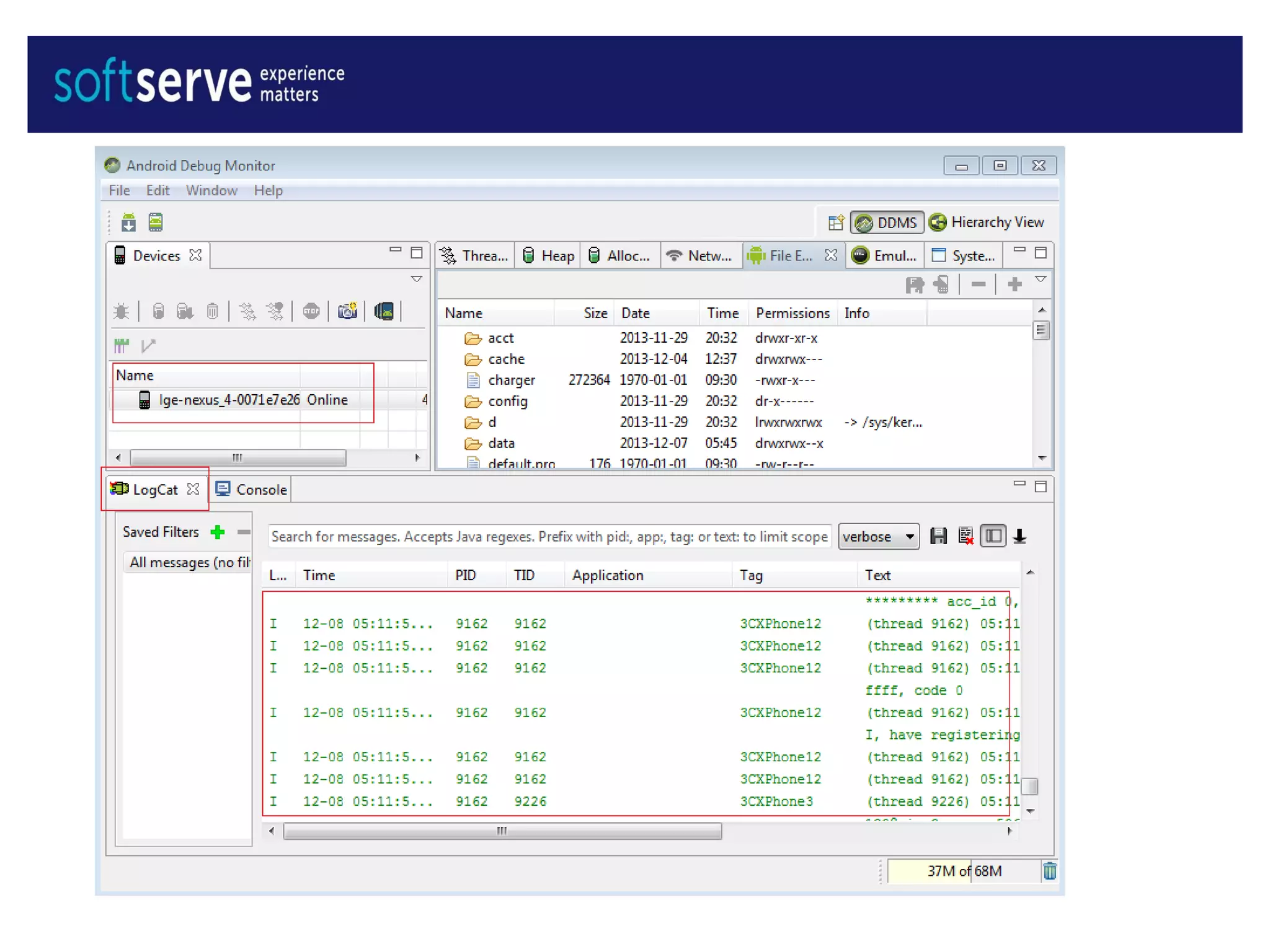Screen dimensions: 1270x952
Task: Click the pull file from device icon
Action: [x=915, y=284]
